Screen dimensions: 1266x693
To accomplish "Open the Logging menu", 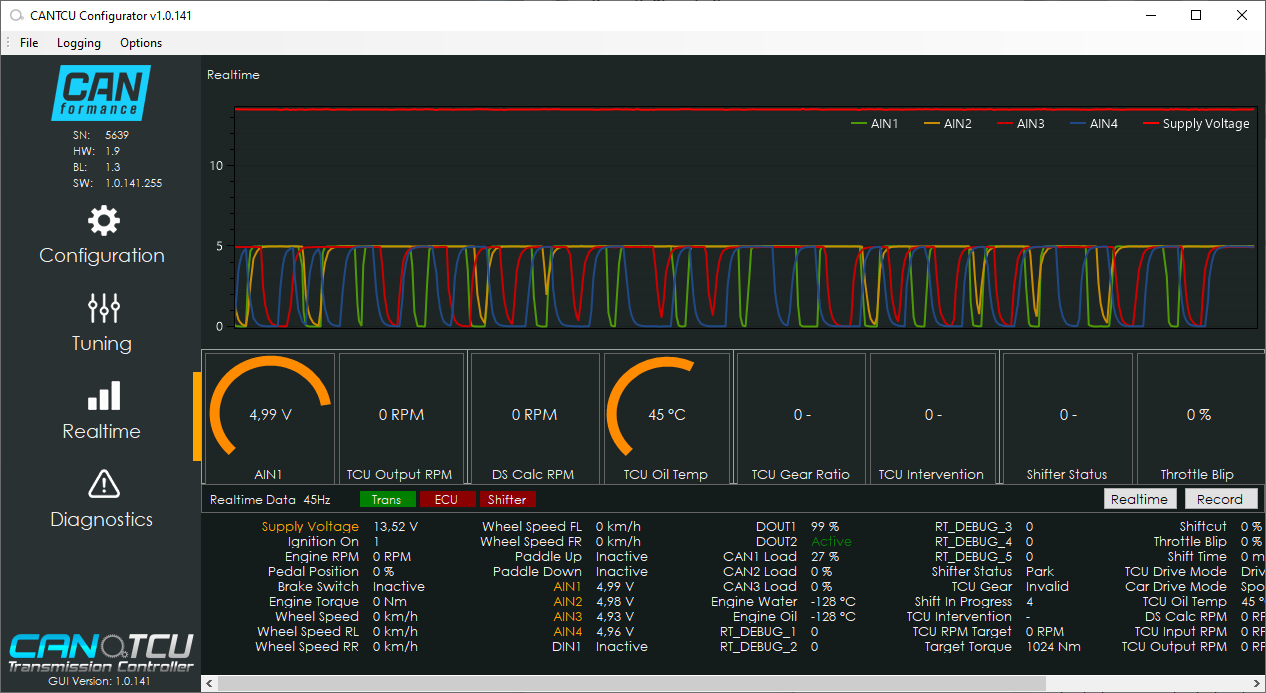I will (79, 43).
